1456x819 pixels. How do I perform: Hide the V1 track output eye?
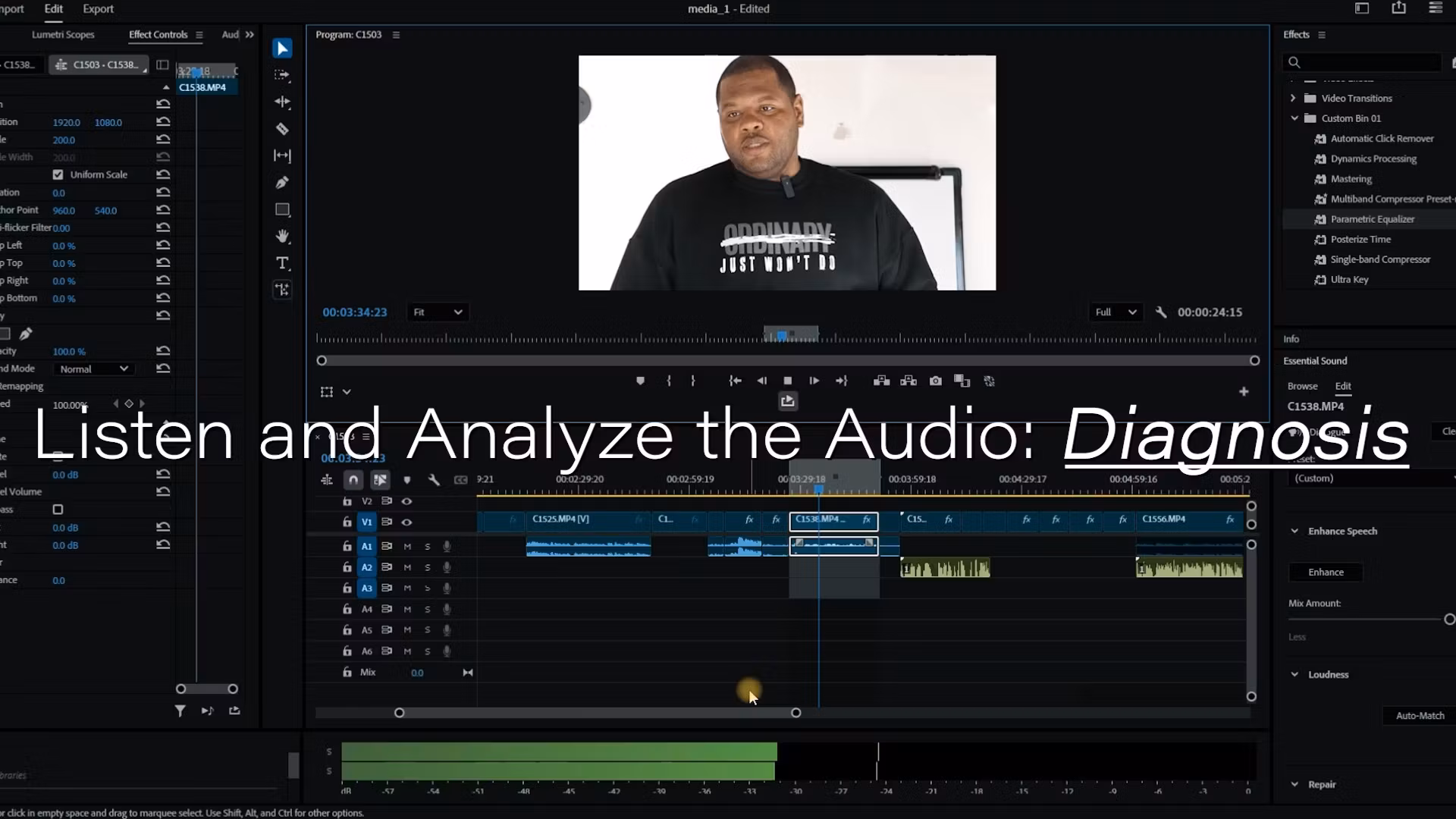[406, 522]
